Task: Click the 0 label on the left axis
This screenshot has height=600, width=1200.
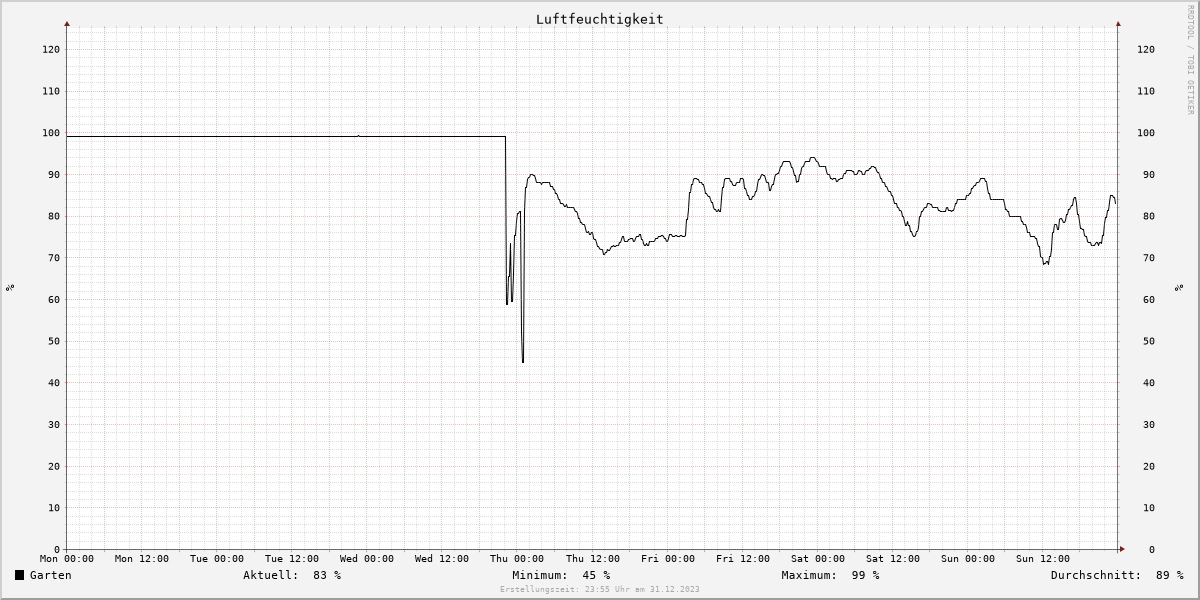Action: point(58,549)
